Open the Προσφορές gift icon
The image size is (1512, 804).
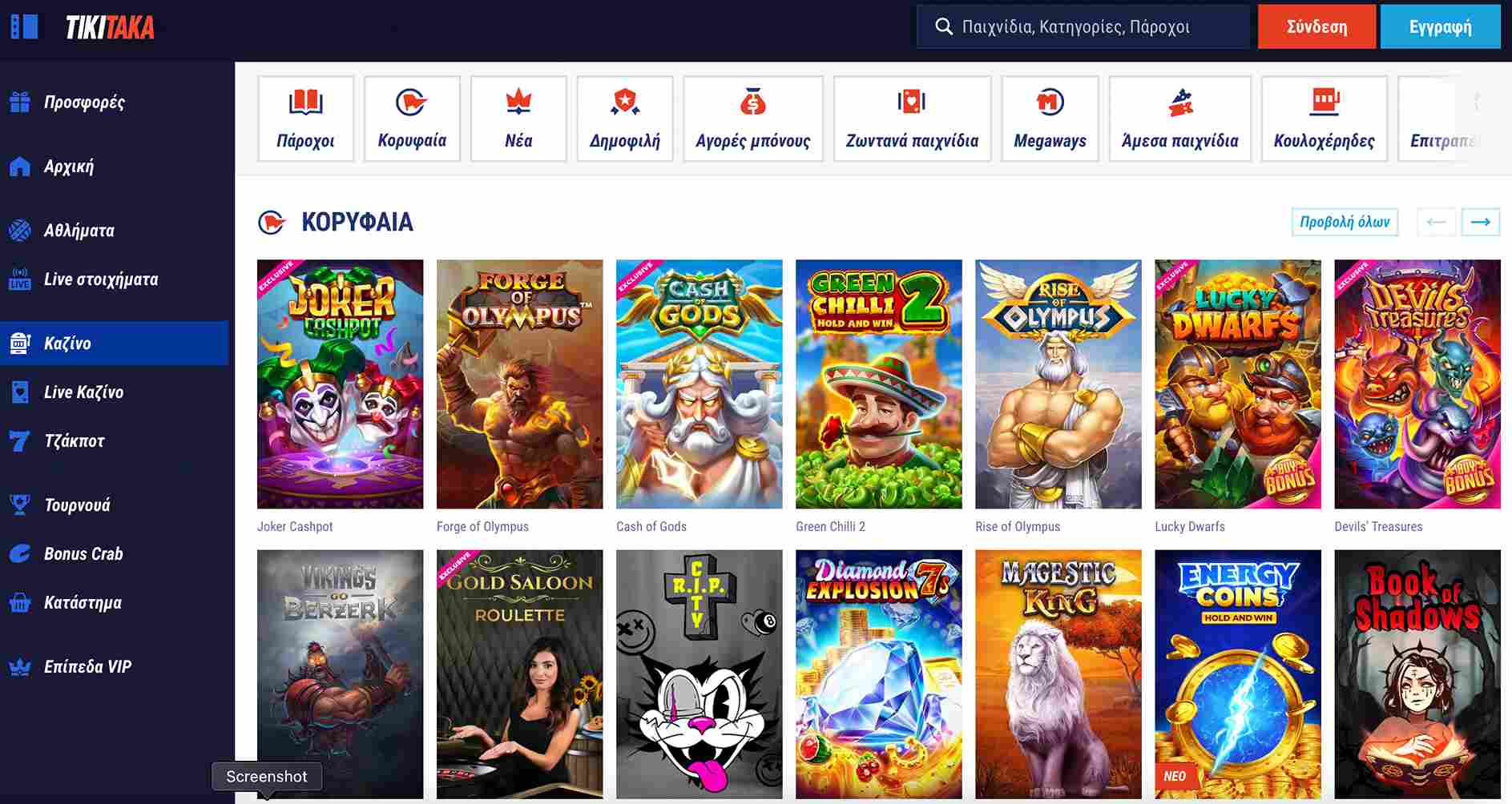point(20,103)
